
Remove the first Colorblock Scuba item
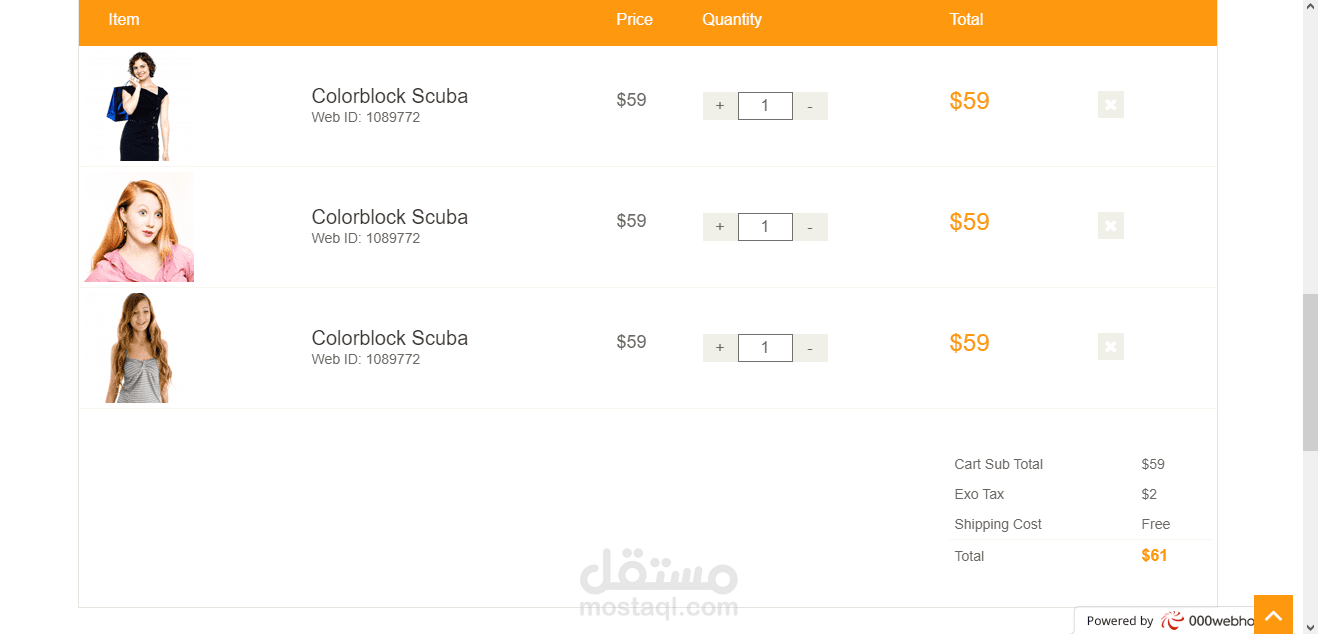tap(1110, 105)
